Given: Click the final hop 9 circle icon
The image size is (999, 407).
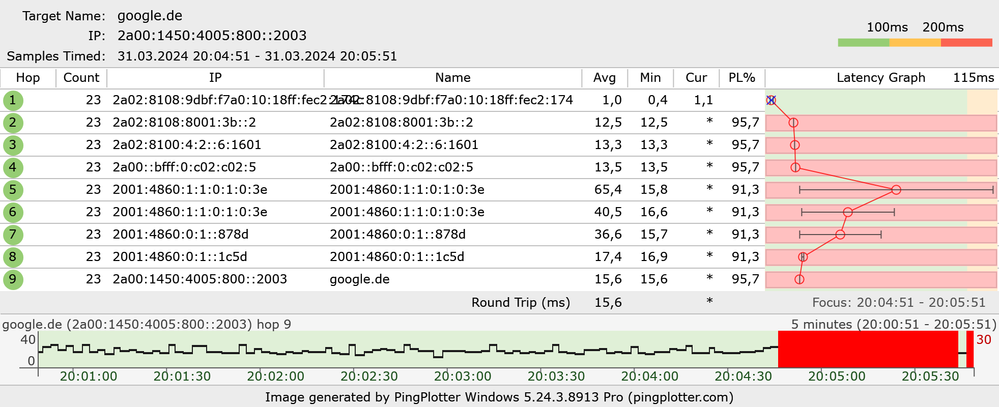Looking at the screenshot, I should [x=13, y=279].
